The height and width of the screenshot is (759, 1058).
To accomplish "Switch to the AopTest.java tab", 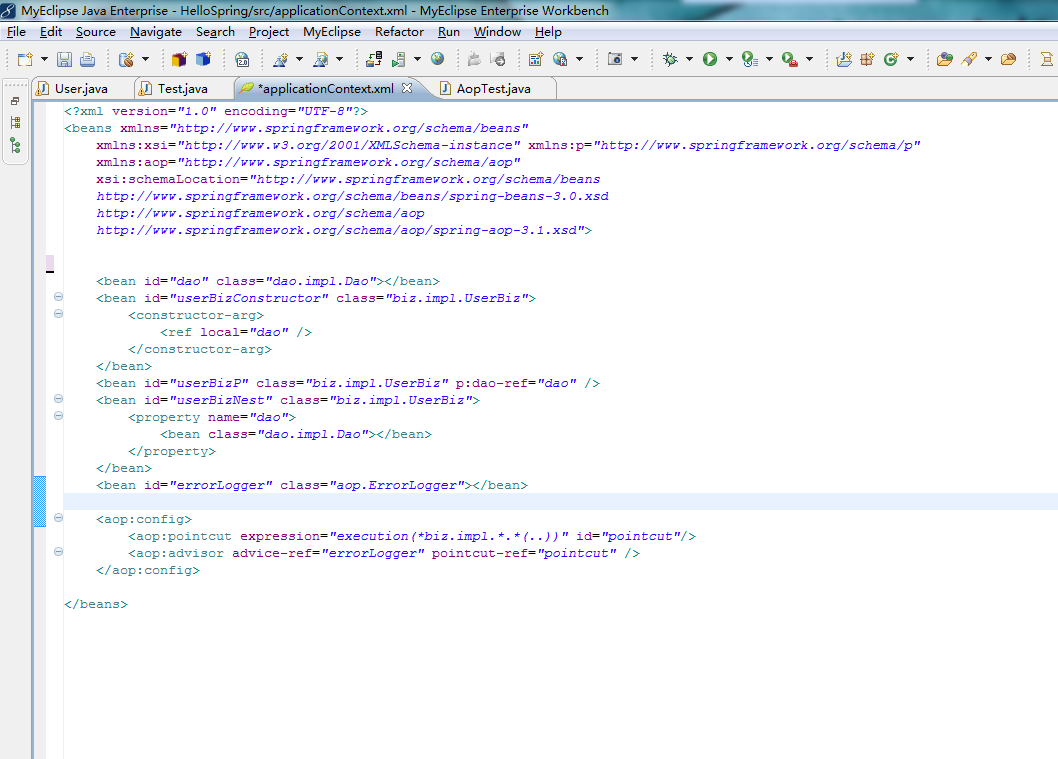I will [493, 88].
